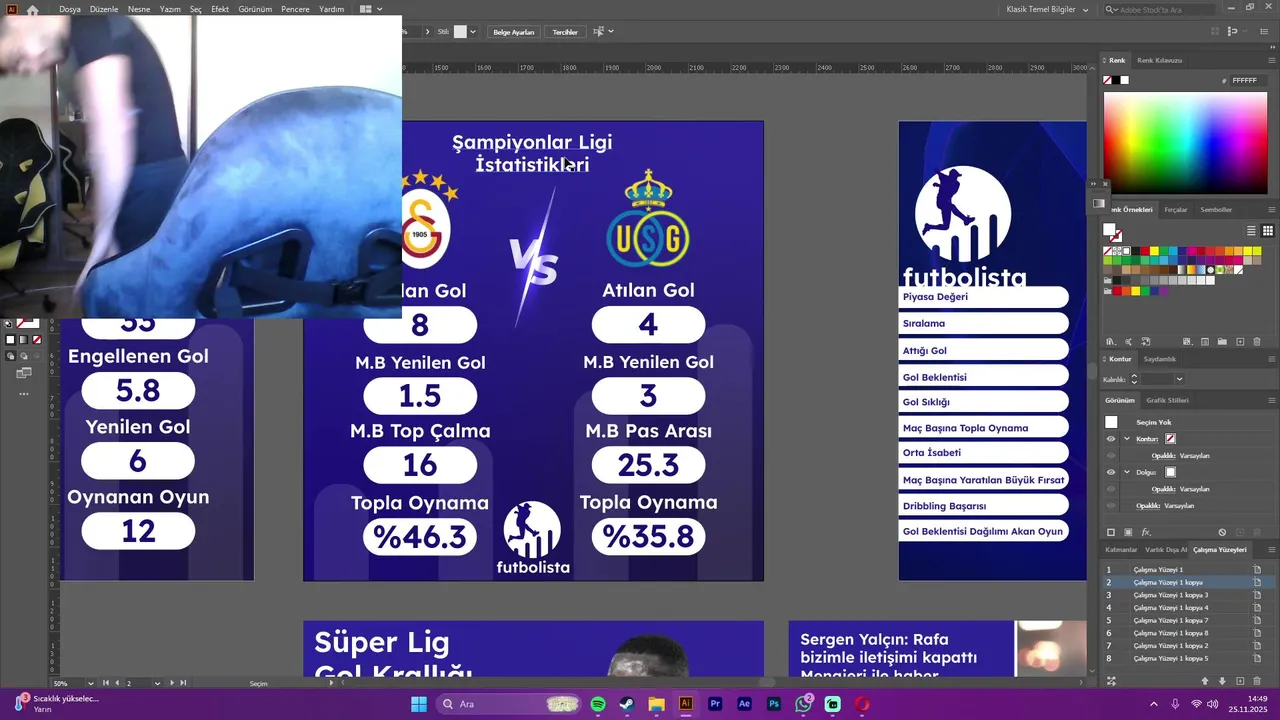1280x720 pixels.
Task: Open WhatsApp from the taskbar
Action: [x=803, y=704]
